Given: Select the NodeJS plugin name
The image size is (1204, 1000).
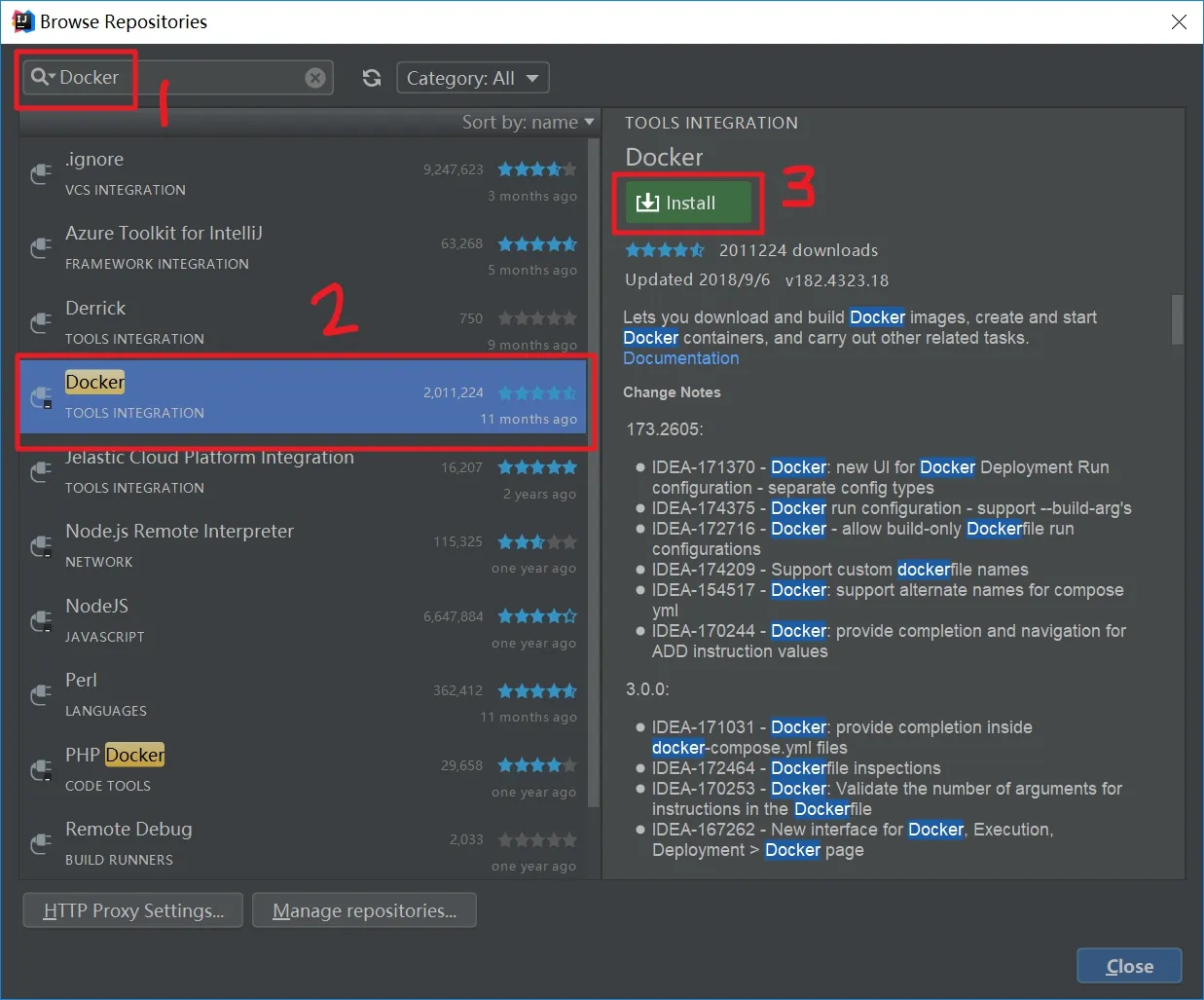Looking at the screenshot, I should click(x=96, y=606).
